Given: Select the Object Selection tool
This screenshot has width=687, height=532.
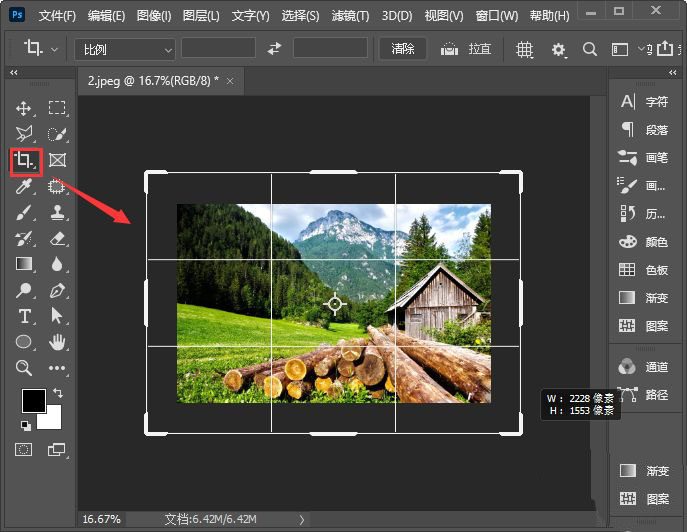Looking at the screenshot, I should [x=57, y=187].
